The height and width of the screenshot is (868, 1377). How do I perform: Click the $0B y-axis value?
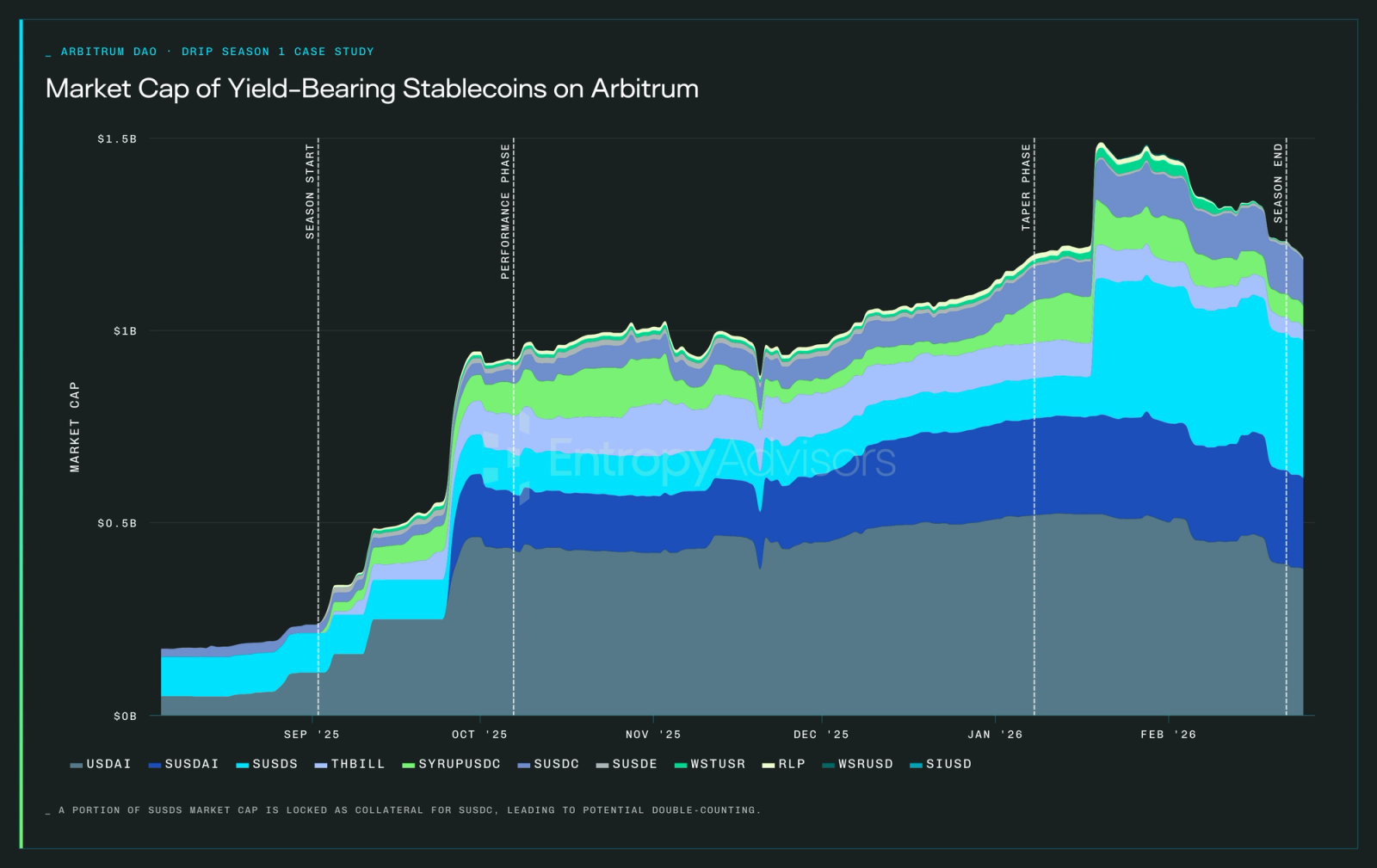[x=125, y=716]
